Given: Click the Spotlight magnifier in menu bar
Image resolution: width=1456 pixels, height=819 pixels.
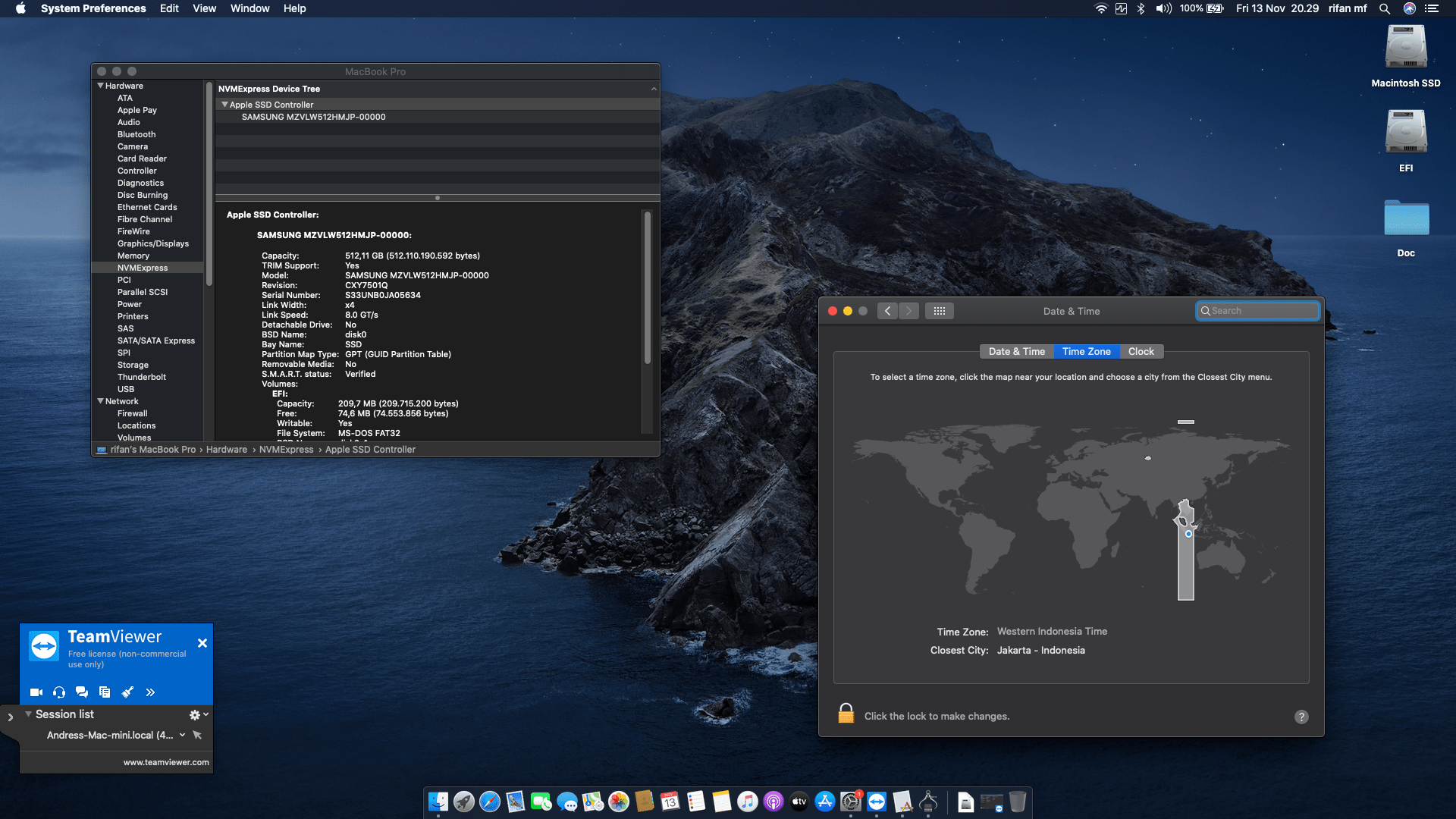Looking at the screenshot, I should (1385, 8).
